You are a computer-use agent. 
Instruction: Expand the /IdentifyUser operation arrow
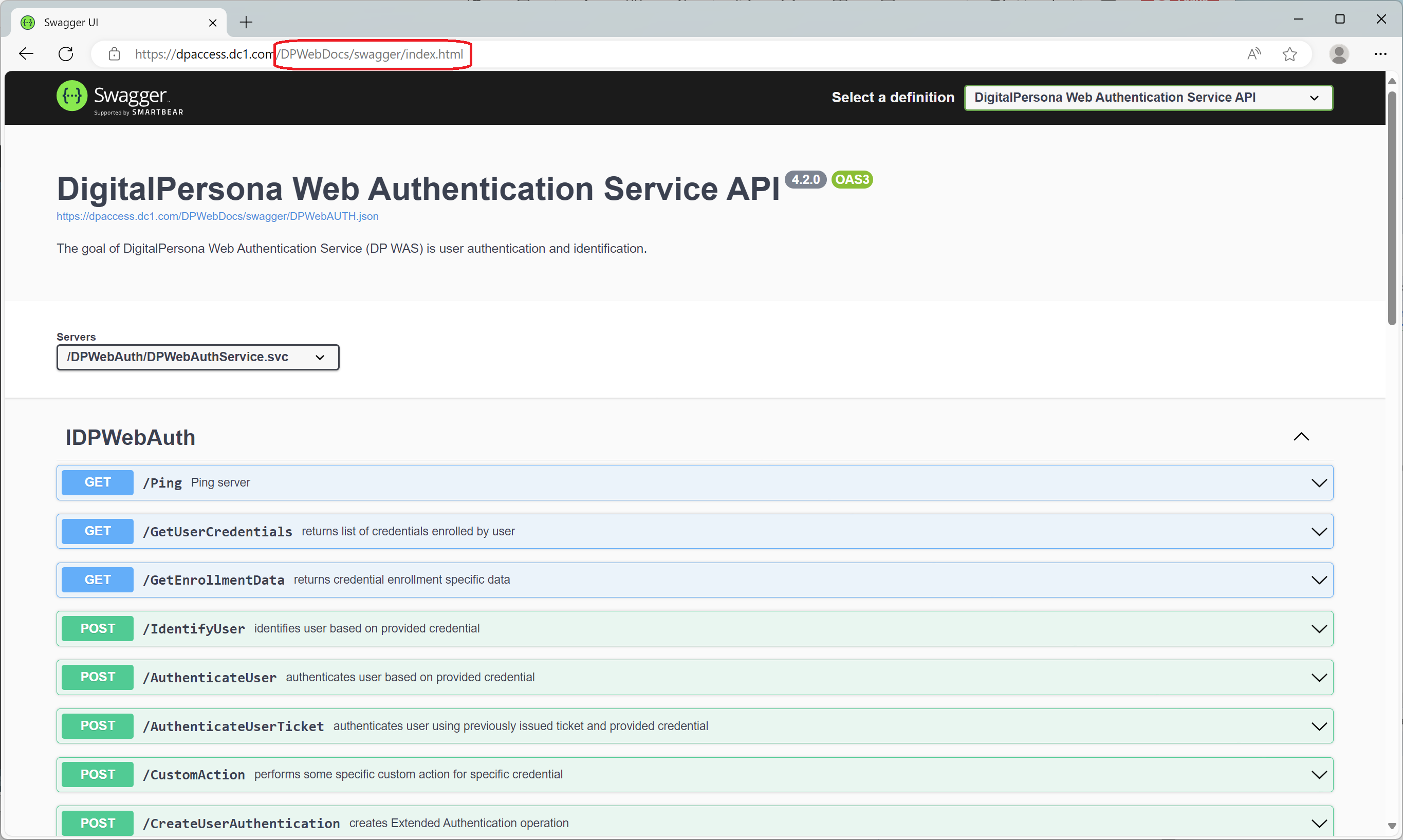tap(1319, 629)
